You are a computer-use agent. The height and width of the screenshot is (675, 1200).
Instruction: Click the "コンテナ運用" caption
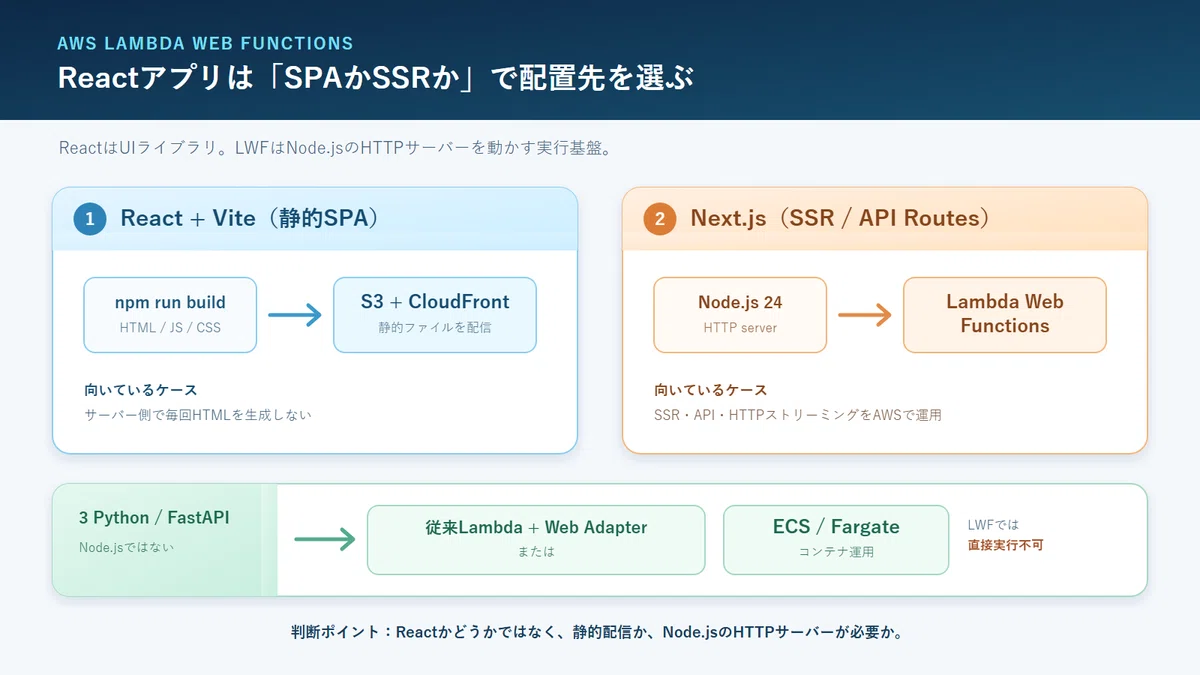836,552
